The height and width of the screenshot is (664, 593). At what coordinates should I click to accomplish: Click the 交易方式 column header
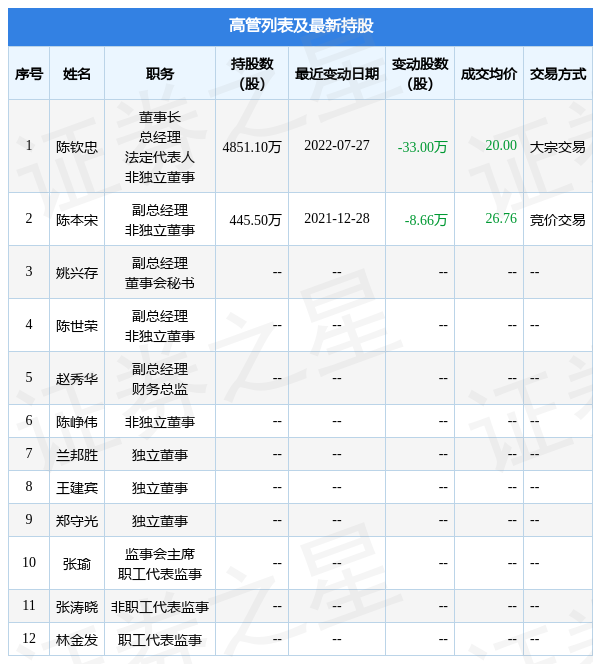click(x=558, y=74)
